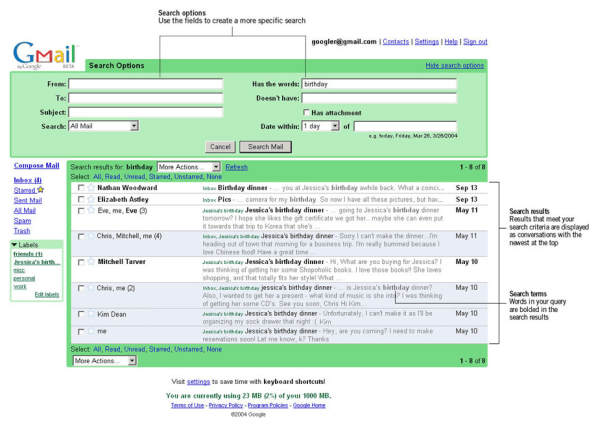Enable the Has attachment checkbox
The height and width of the screenshot is (421, 596).
point(306,112)
